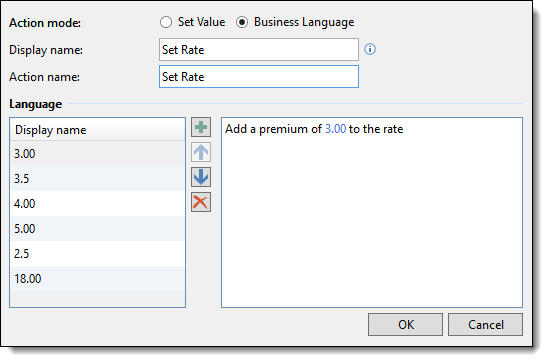Click the Display name text field
Viewport: 548px width, 362px height.
pyautogui.click(x=259, y=50)
